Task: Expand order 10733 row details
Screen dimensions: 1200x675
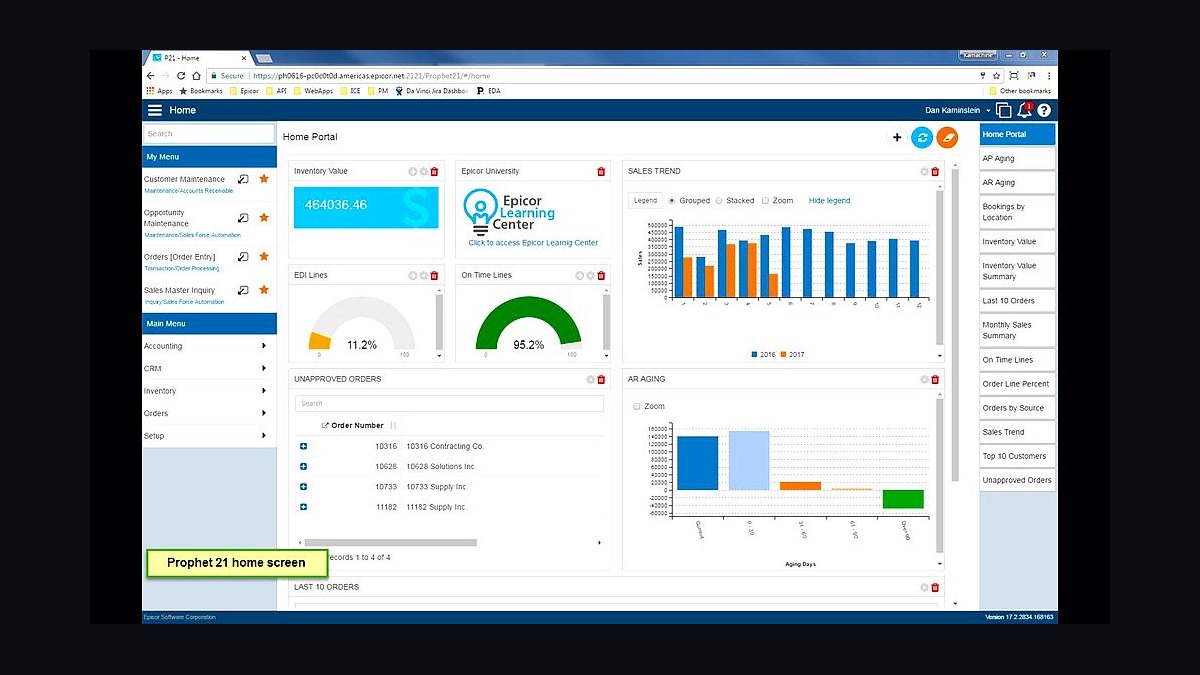Action: point(303,487)
